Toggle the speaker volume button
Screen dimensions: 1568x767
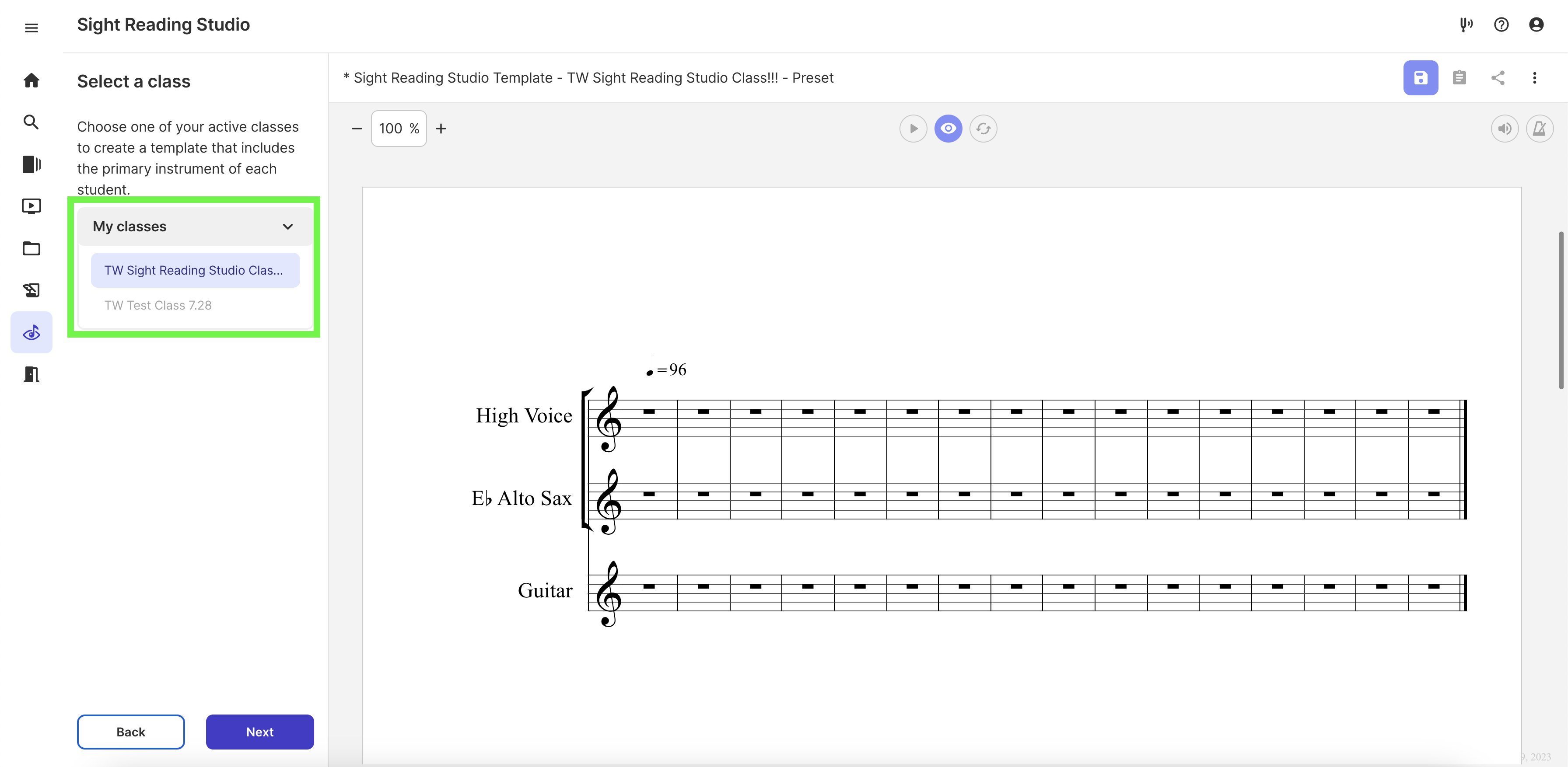1504,128
